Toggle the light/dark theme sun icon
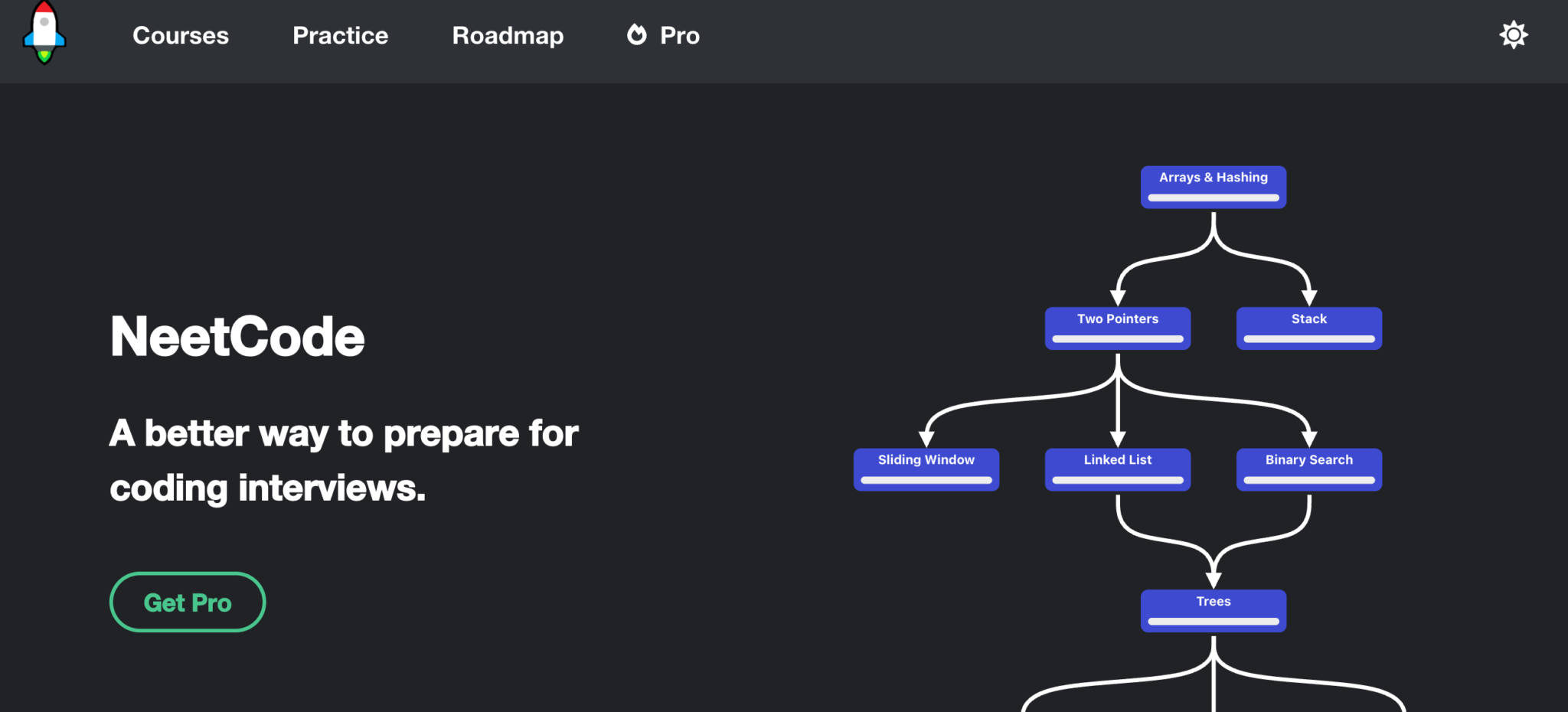The height and width of the screenshot is (712, 1568). click(1513, 35)
